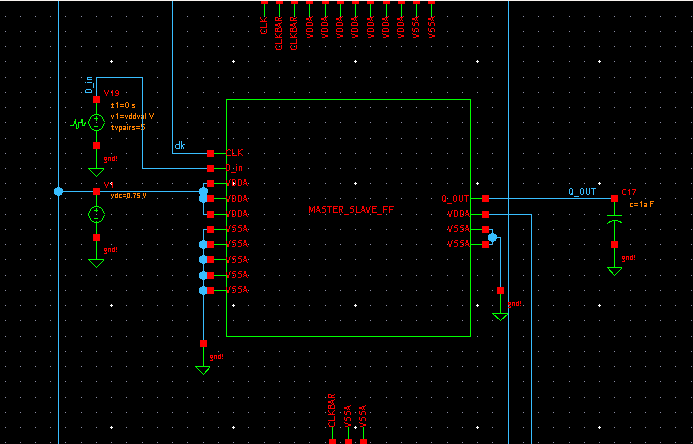Click the 'v1=vddval V' parameter text
This screenshot has width=693, height=444.
(132, 117)
